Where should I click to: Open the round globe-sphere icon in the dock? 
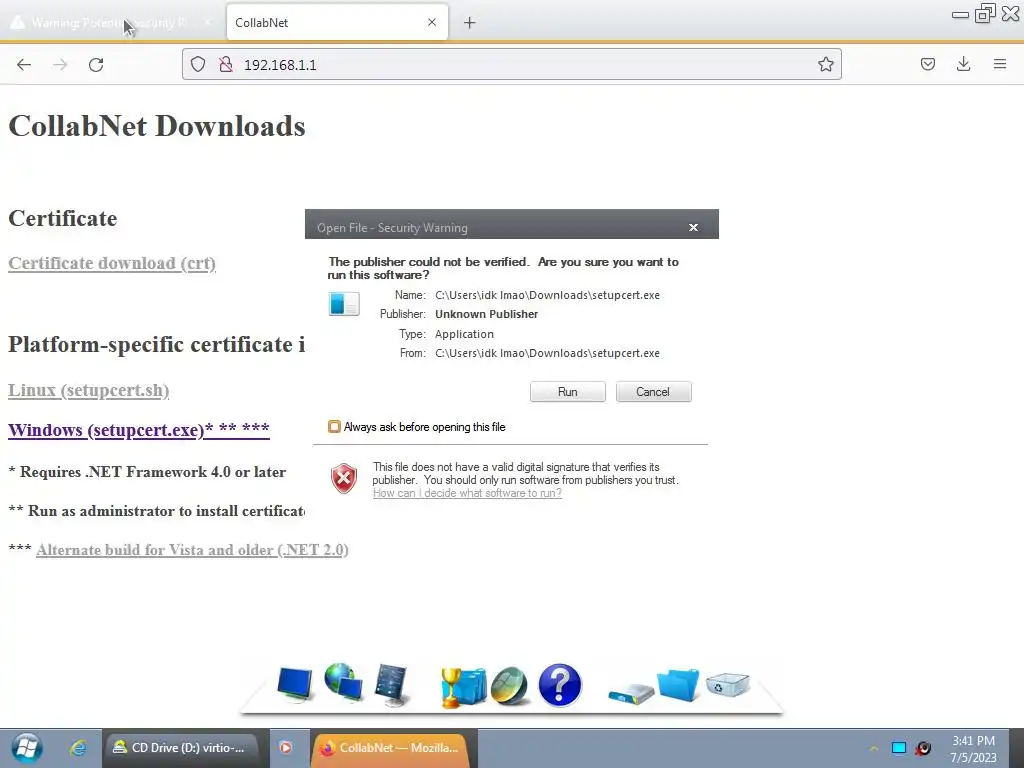tap(509, 686)
